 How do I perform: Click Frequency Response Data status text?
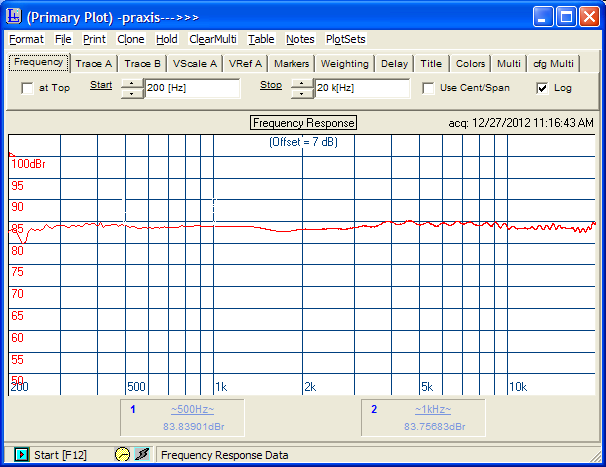225,455
